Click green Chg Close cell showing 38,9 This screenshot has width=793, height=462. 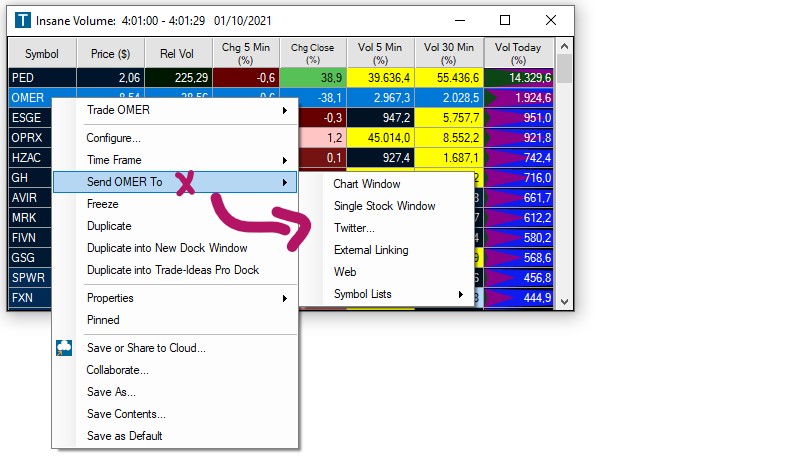312,77
